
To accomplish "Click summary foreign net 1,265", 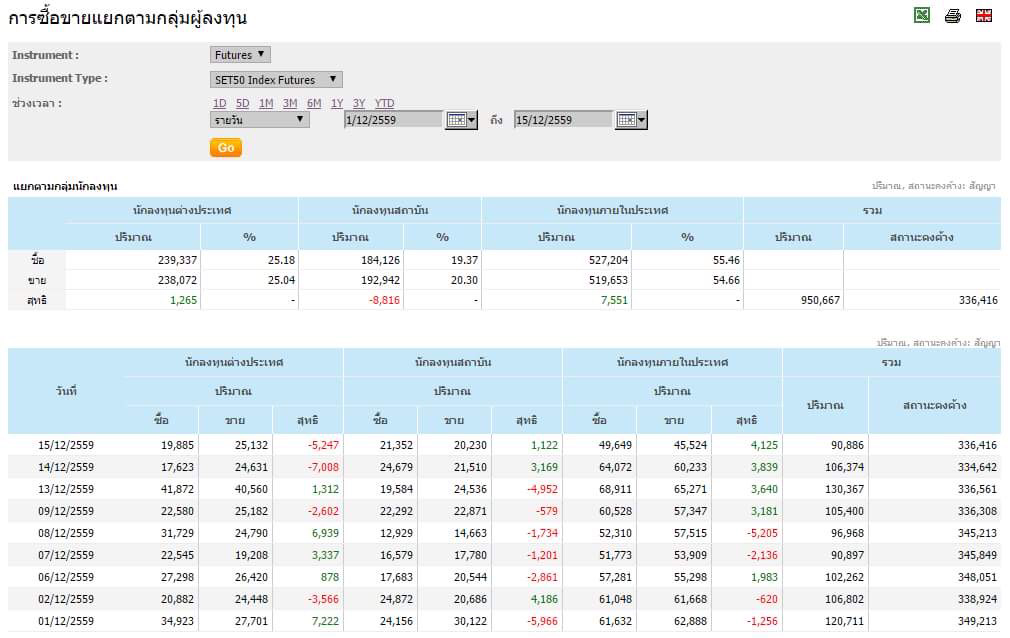I will click(184, 300).
